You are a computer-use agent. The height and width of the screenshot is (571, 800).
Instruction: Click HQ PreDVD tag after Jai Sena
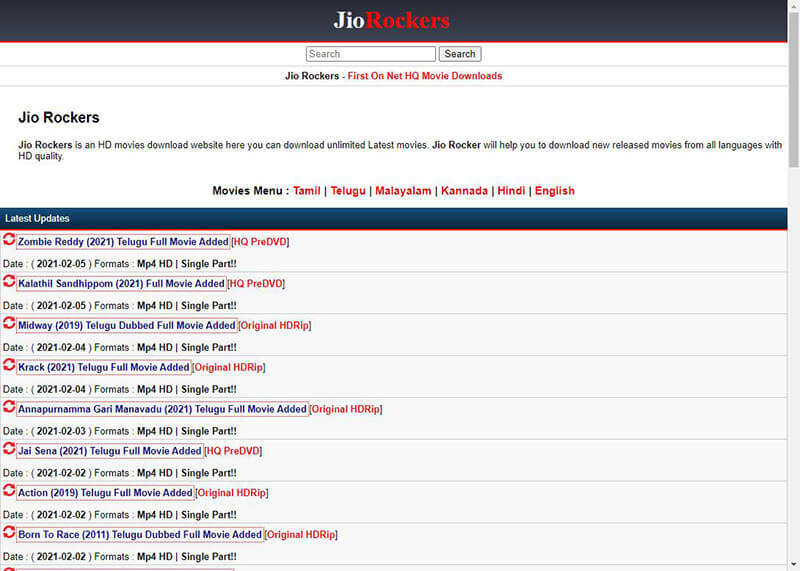[x=233, y=451]
